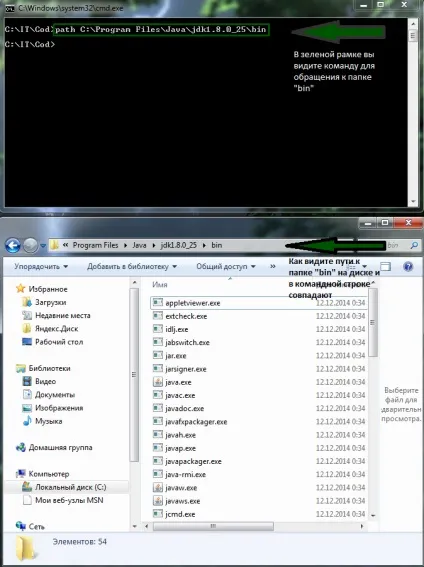Click the search magnifier icon in Explorer
This screenshot has width=424, height=567.
tap(414, 246)
